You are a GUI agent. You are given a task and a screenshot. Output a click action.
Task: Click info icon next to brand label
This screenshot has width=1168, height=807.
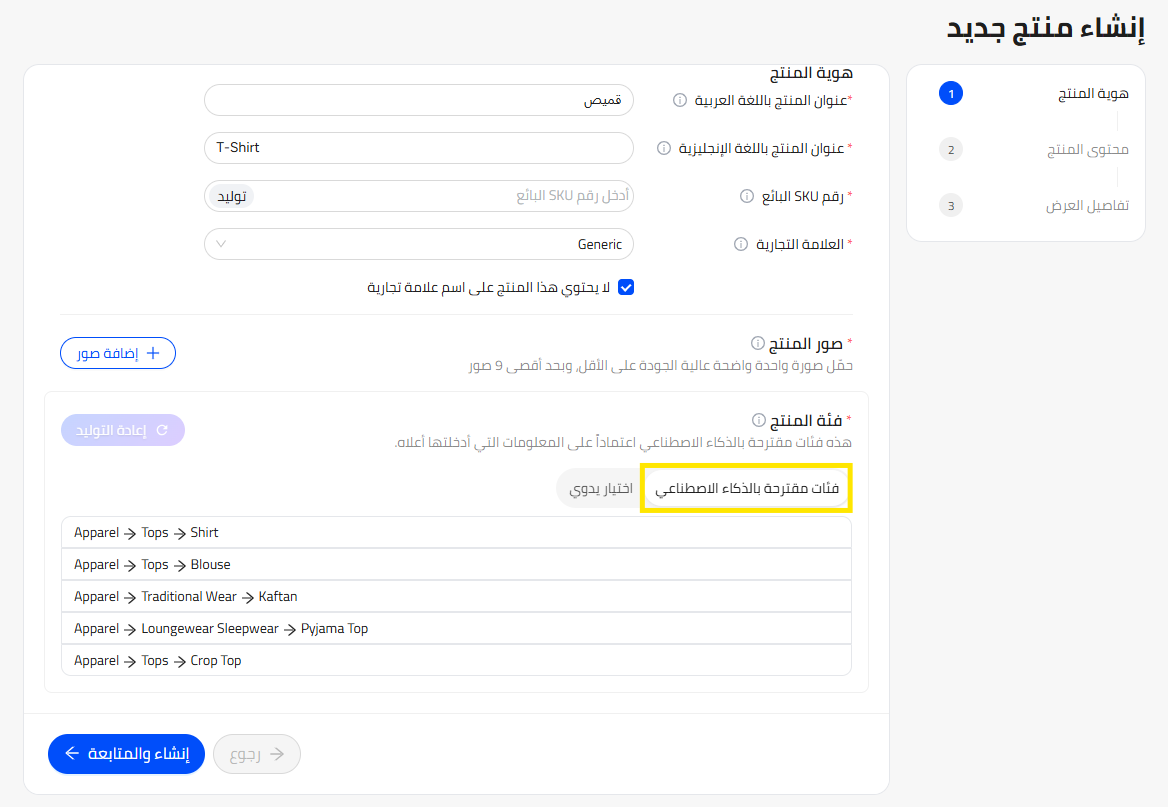(x=741, y=244)
